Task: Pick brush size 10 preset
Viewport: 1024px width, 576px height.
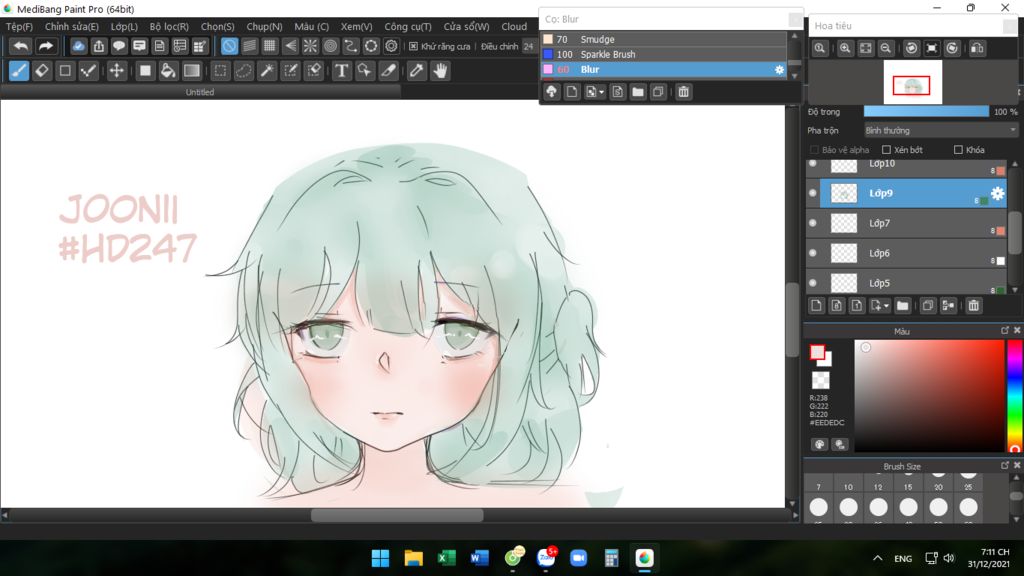Action: point(848,483)
